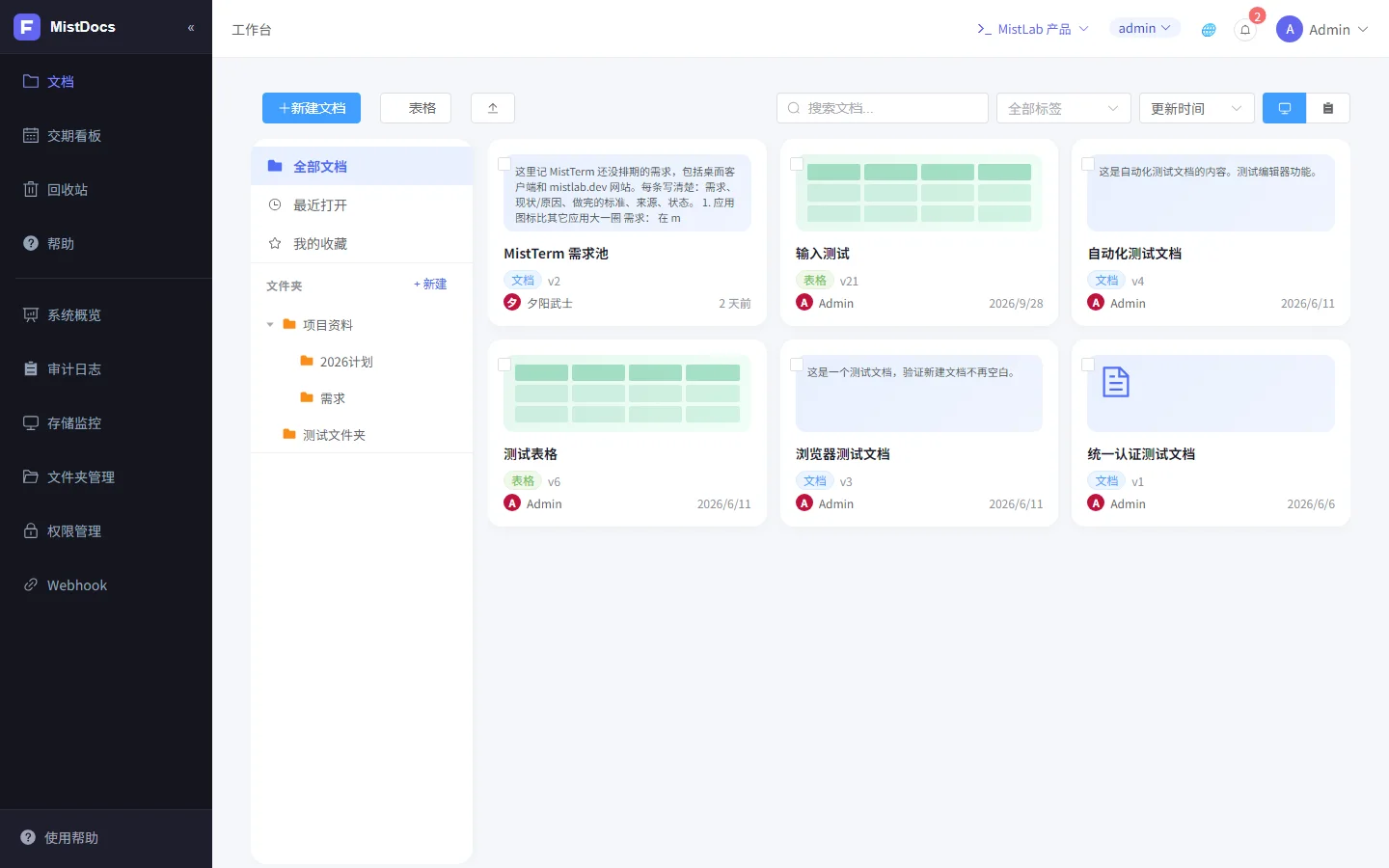Click the globe language icon
The width and height of the screenshot is (1389, 868).
point(1209,30)
